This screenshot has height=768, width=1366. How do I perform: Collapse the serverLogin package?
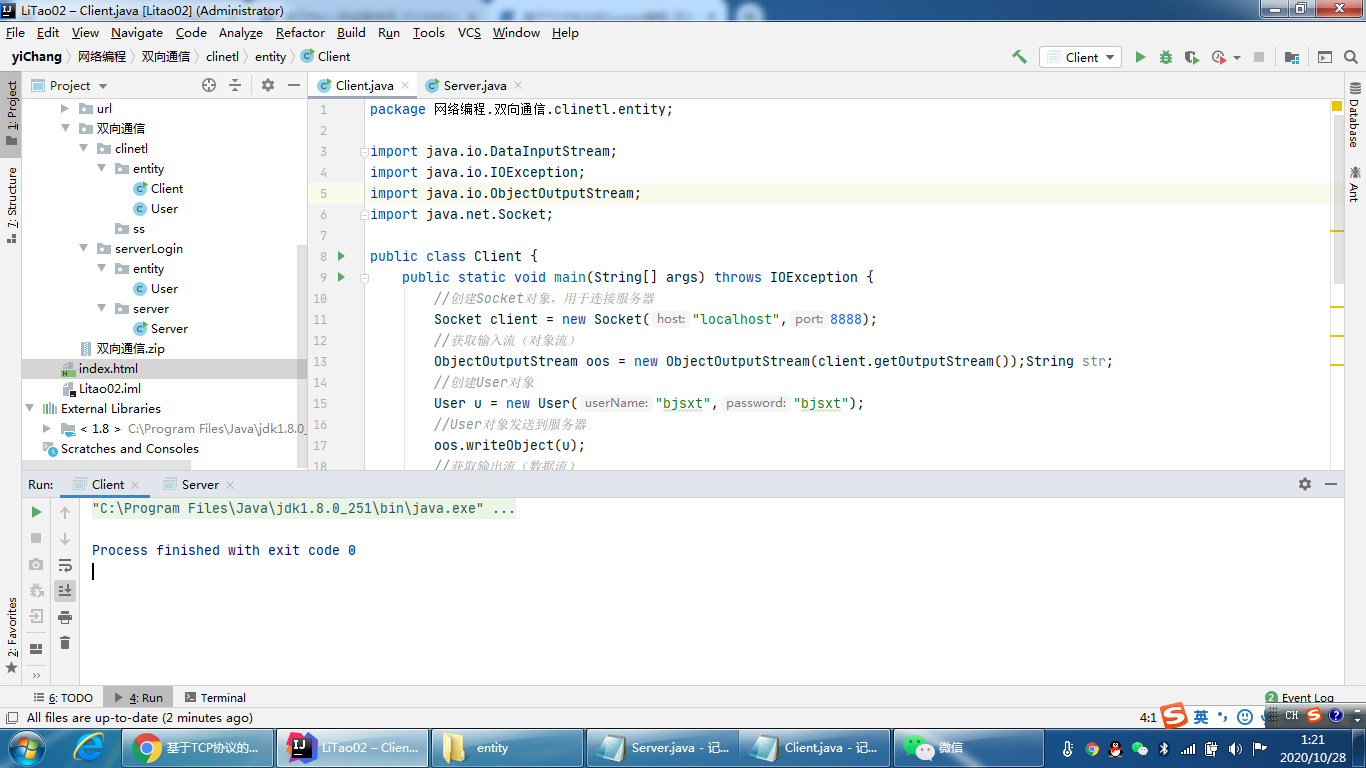[83, 248]
